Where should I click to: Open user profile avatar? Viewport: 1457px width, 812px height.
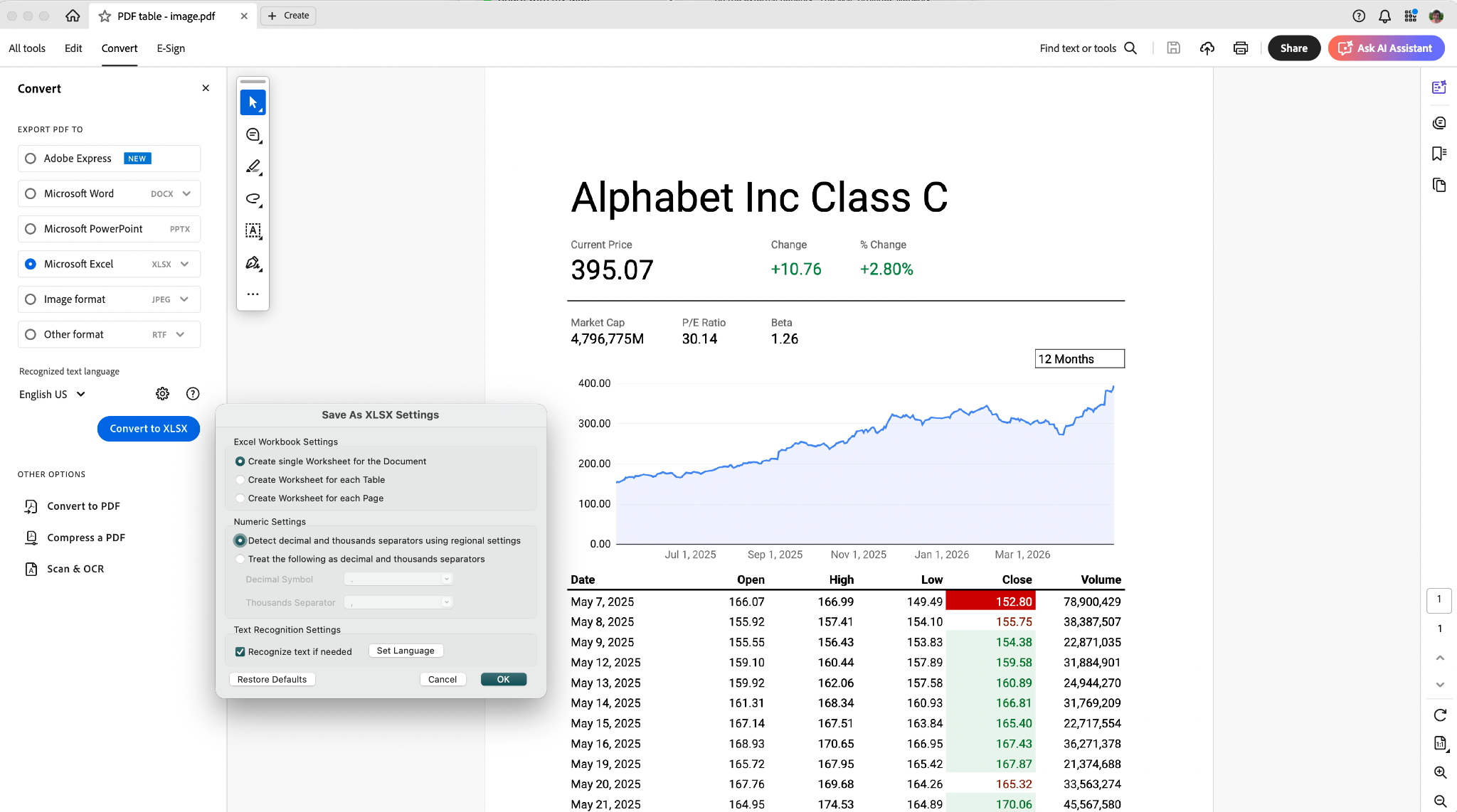[x=1436, y=16]
